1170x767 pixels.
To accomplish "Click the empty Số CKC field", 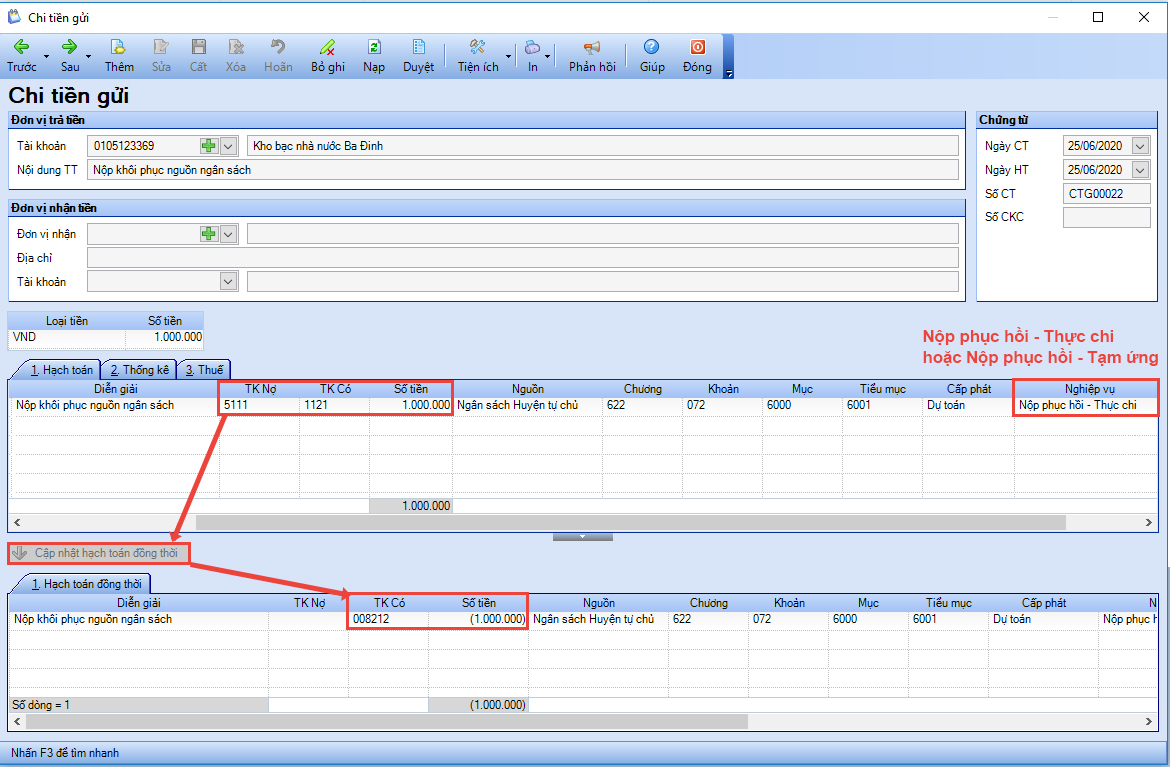I will (x=1106, y=217).
